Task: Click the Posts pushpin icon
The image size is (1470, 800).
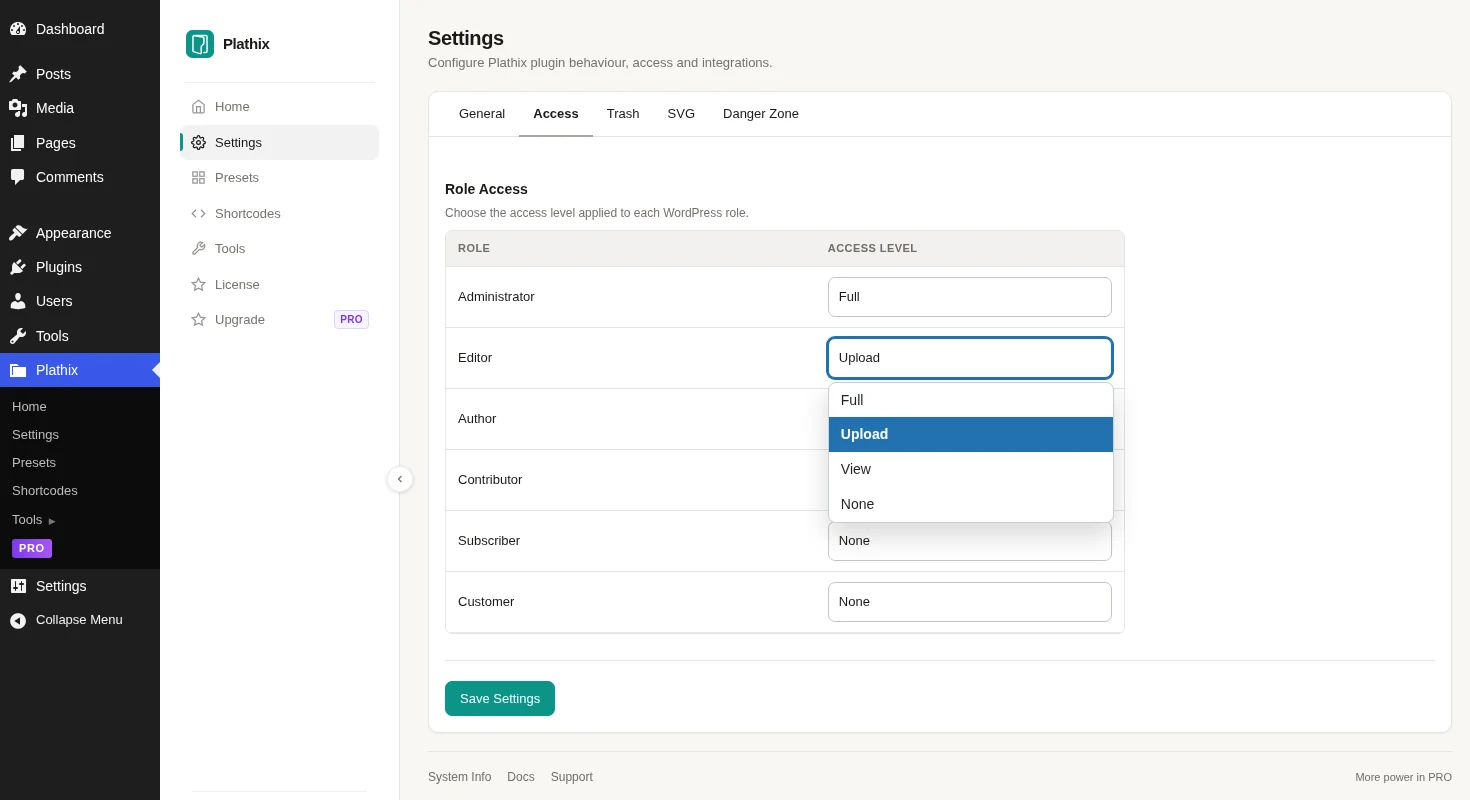Action: click(x=18, y=74)
